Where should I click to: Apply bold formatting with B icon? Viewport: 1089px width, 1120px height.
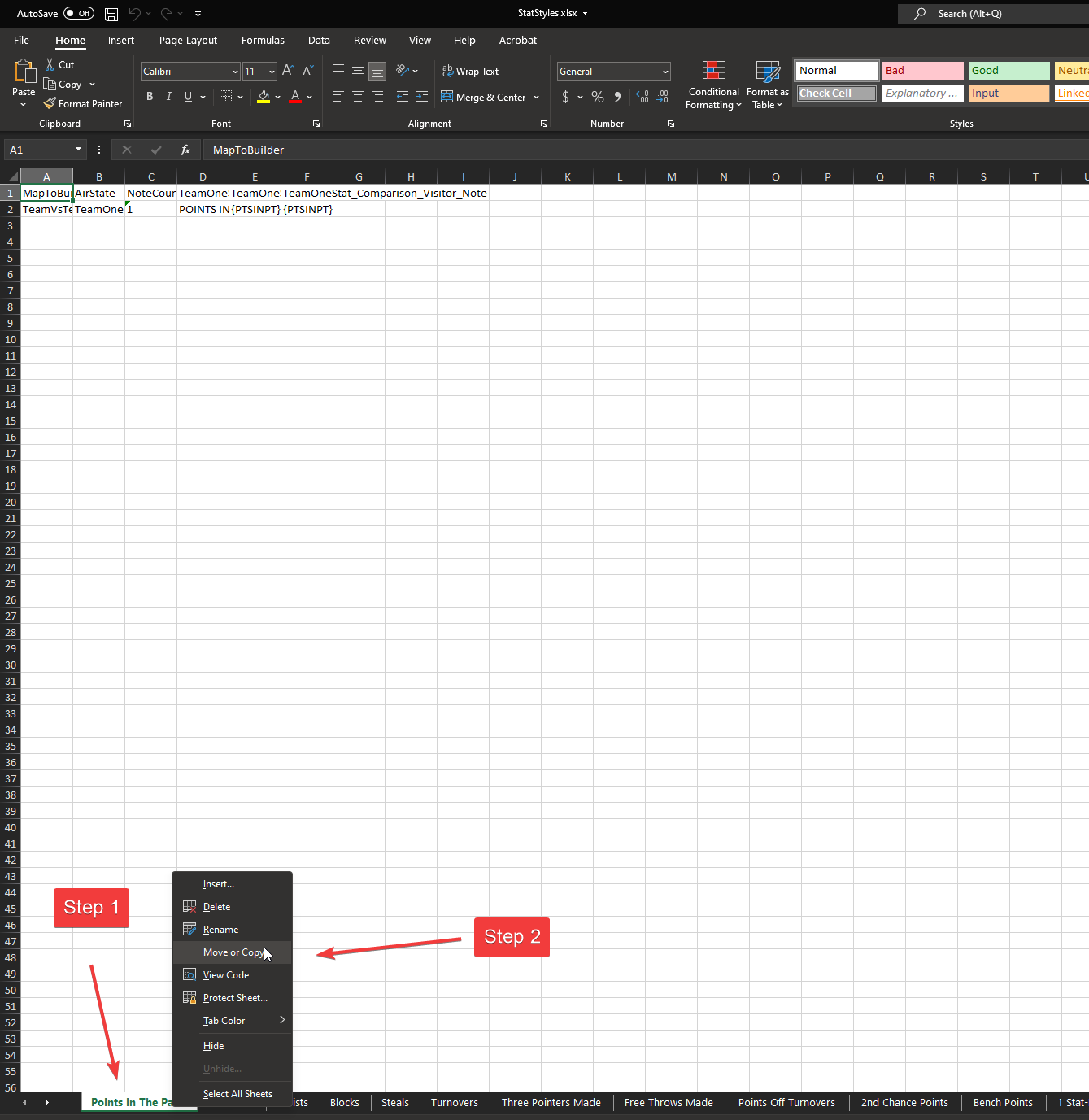click(150, 97)
